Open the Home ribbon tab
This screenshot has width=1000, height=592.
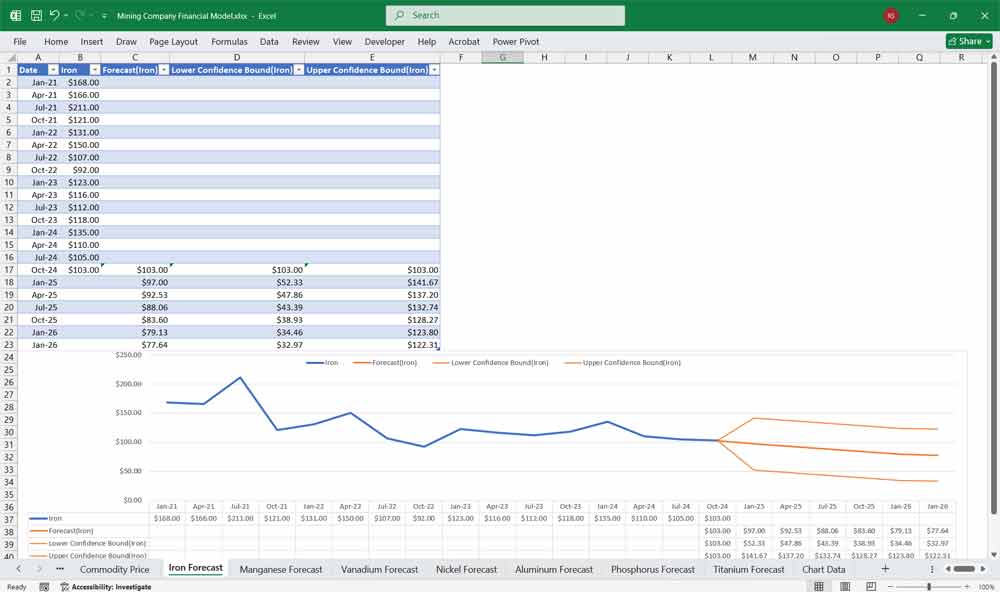56,41
